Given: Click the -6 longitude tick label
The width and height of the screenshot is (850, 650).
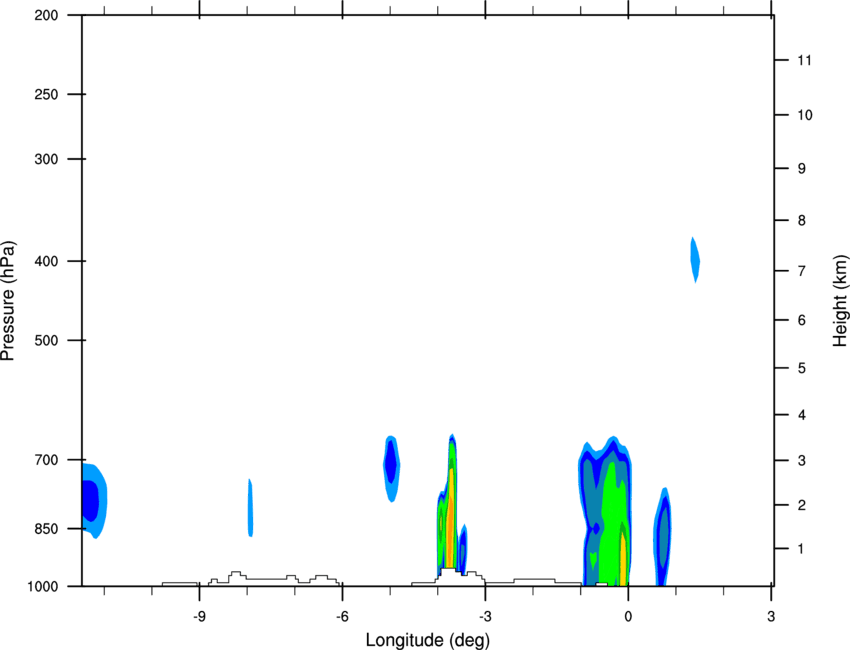Looking at the screenshot, I should [x=342, y=616].
